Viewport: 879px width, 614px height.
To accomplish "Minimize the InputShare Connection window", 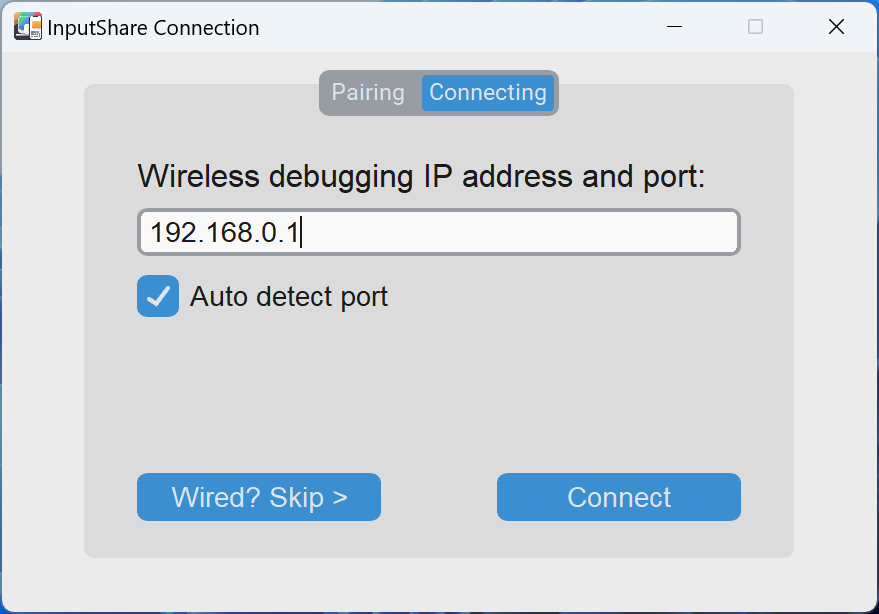I will click(675, 27).
